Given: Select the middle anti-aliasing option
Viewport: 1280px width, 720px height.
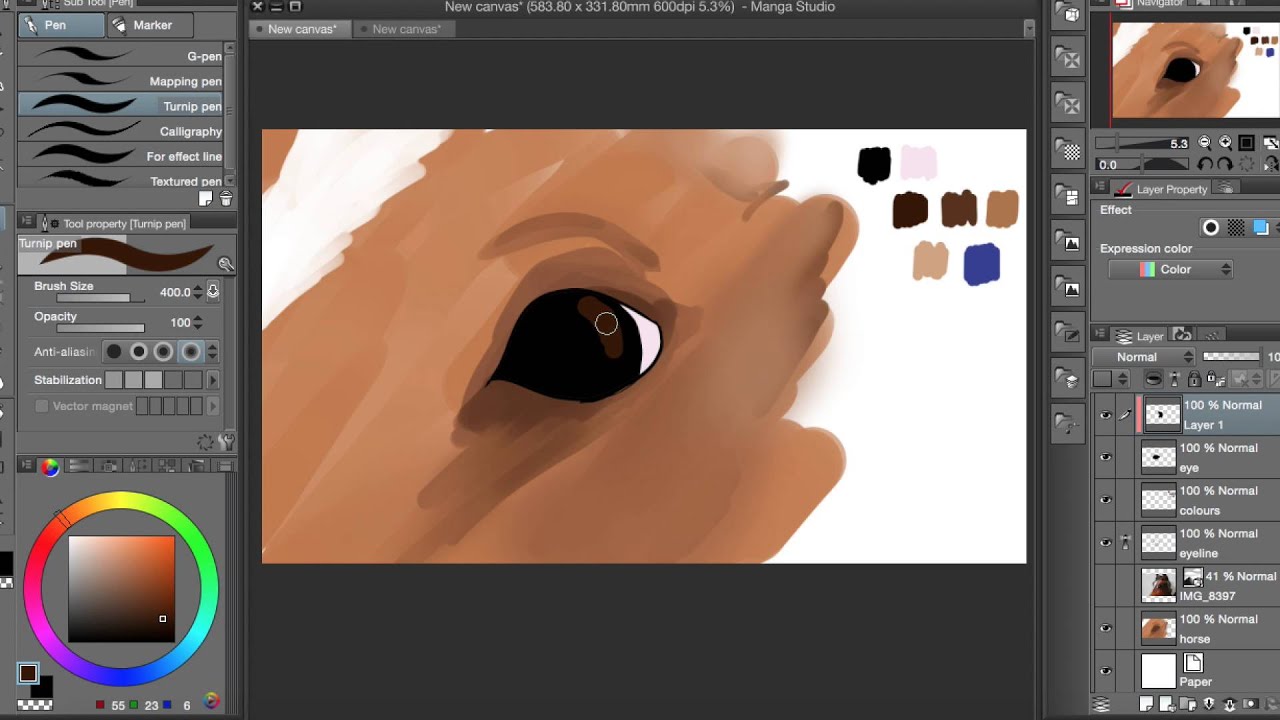Looking at the screenshot, I should (x=164, y=351).
